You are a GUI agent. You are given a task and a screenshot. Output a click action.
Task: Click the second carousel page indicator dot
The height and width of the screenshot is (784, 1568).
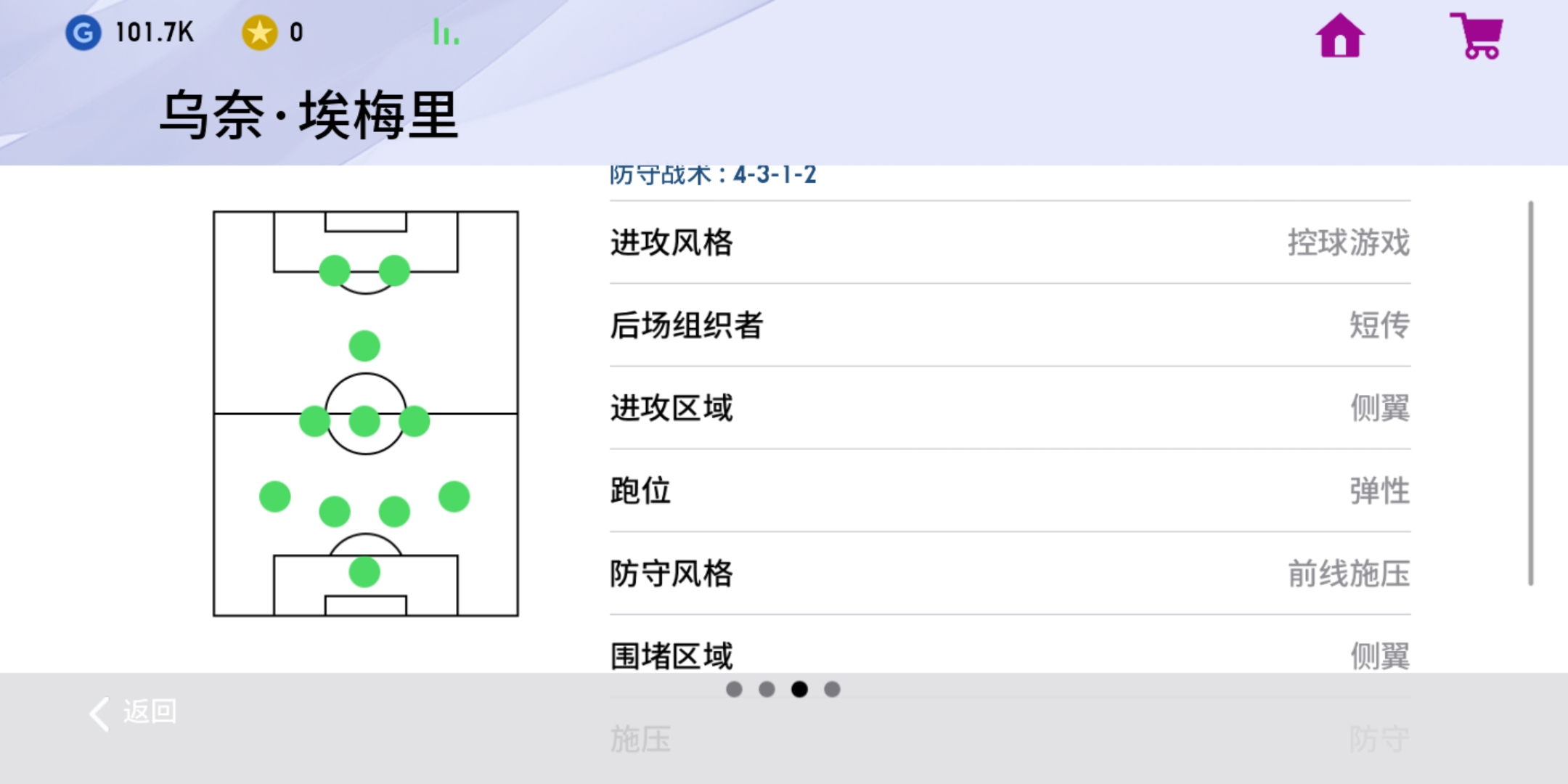(x=767, y=688)
